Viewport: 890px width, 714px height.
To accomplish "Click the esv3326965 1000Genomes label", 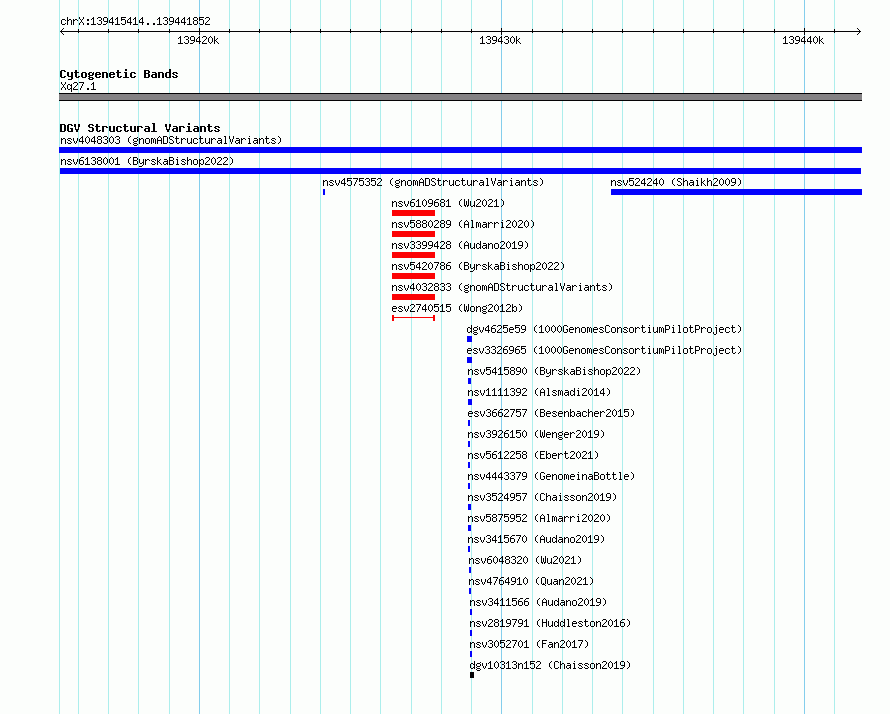I will (604, 350).
